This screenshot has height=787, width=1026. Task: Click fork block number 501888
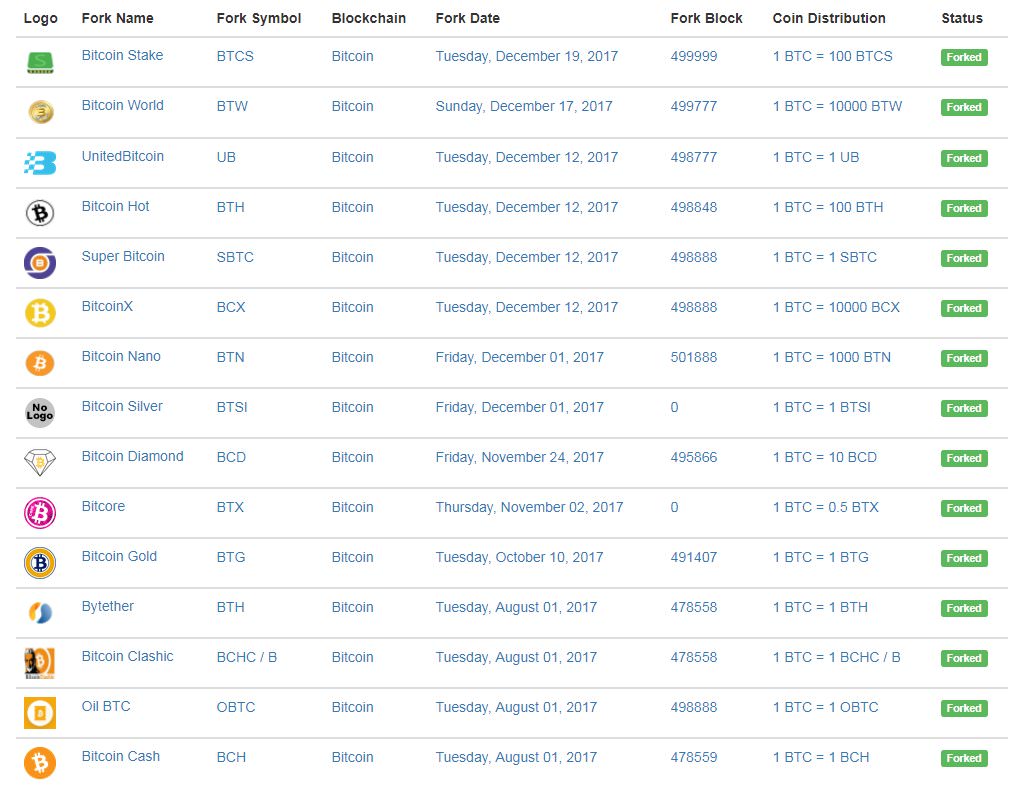694,357
